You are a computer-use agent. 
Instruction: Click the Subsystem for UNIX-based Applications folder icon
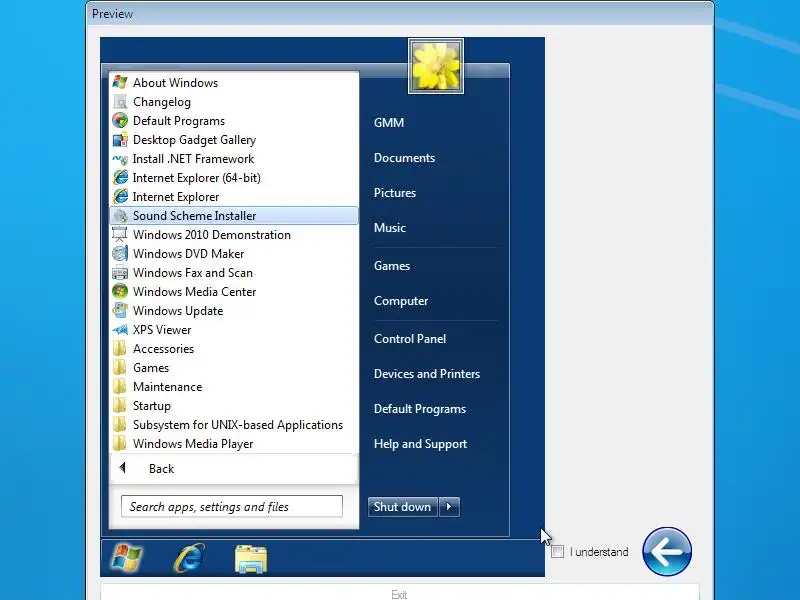point(120,424)
